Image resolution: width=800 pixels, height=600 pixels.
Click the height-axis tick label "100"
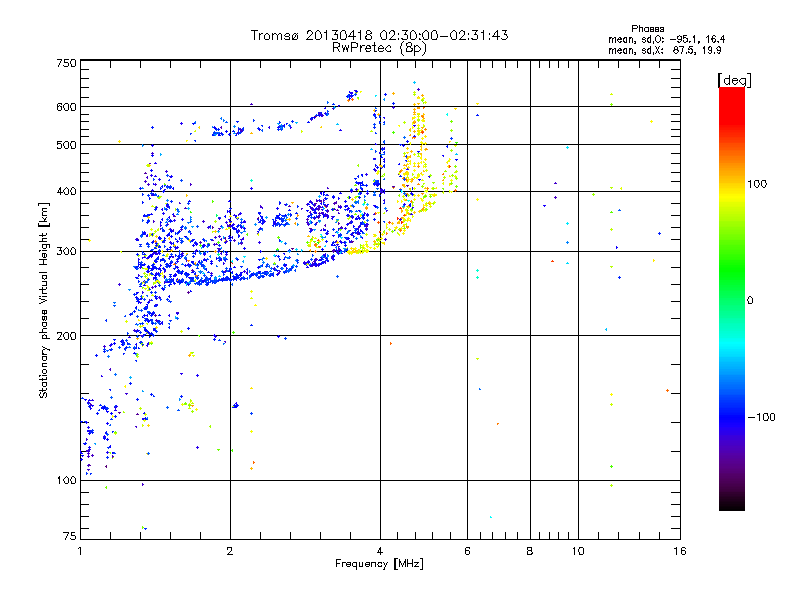pos(66,480)
